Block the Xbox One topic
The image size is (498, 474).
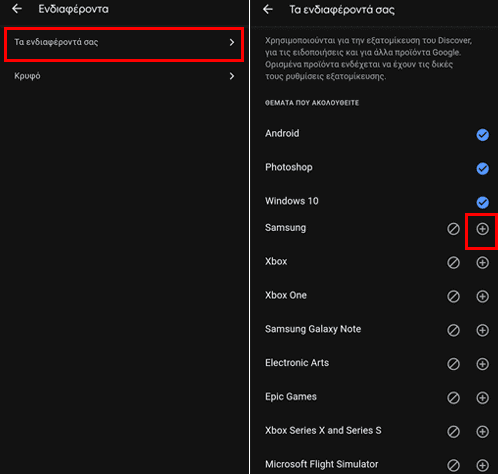(x=453, y=296)
